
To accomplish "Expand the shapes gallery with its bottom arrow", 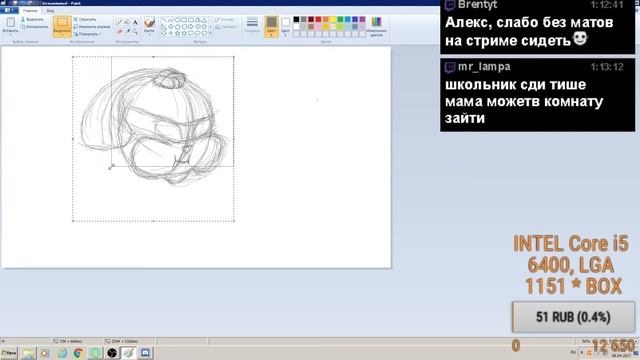I will click(x=210, y=33).
